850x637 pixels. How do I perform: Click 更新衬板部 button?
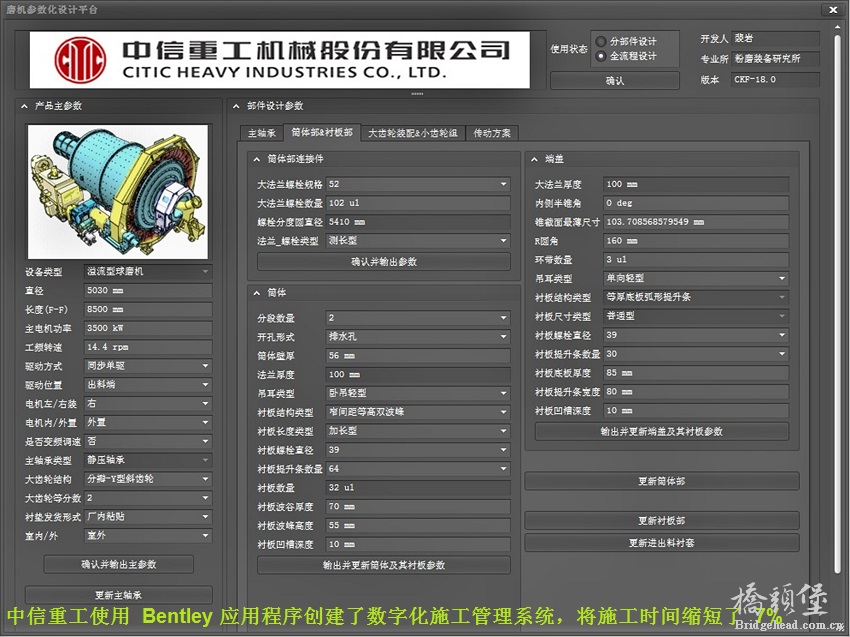pyautogui.click(x=662, y=520)
